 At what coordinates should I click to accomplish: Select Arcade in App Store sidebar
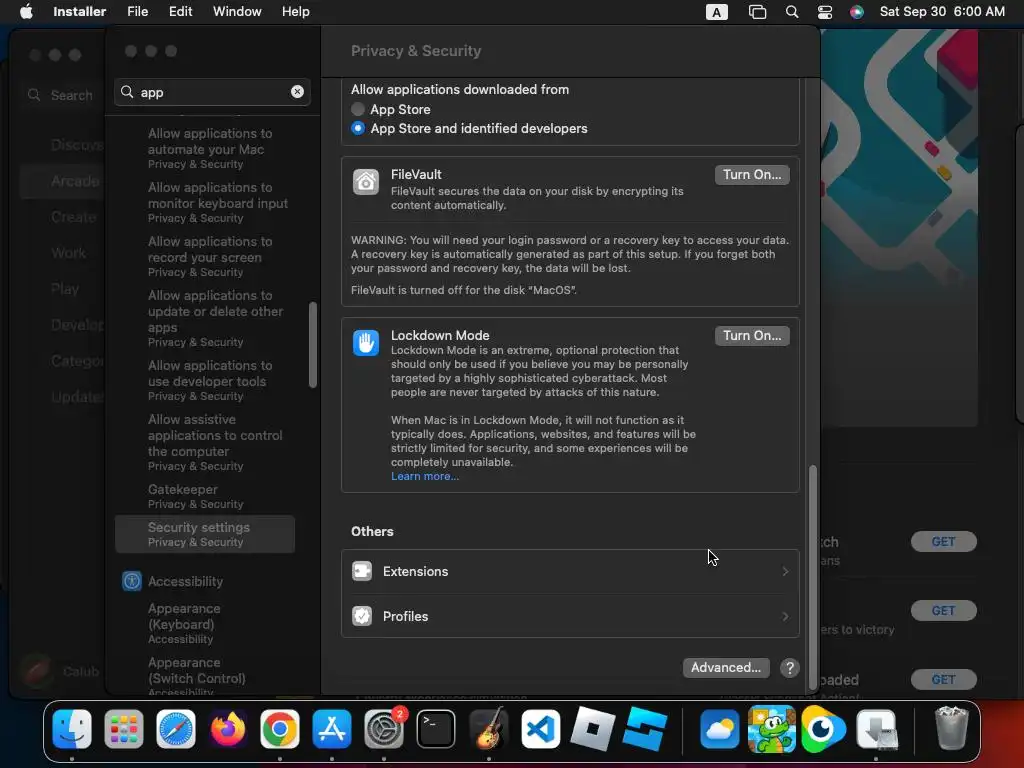(62, 181)
